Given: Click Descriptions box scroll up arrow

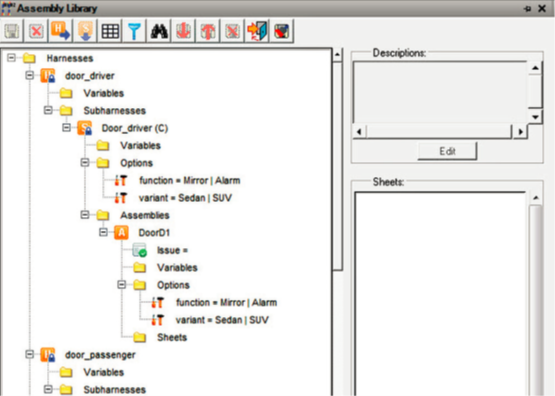Looking at the screenshot, I should click(x=535, y=67).
